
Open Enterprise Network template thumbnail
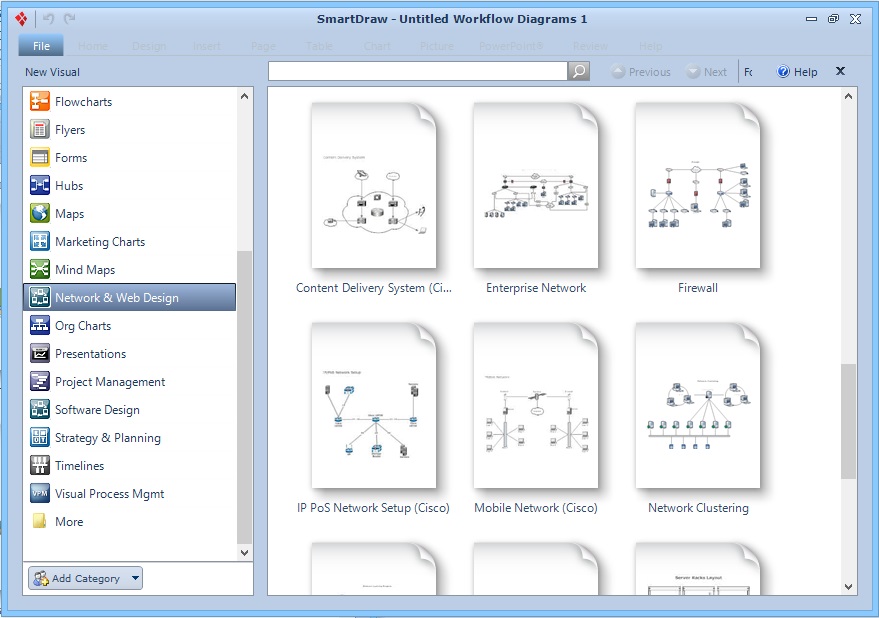click(x=536, y=185)
